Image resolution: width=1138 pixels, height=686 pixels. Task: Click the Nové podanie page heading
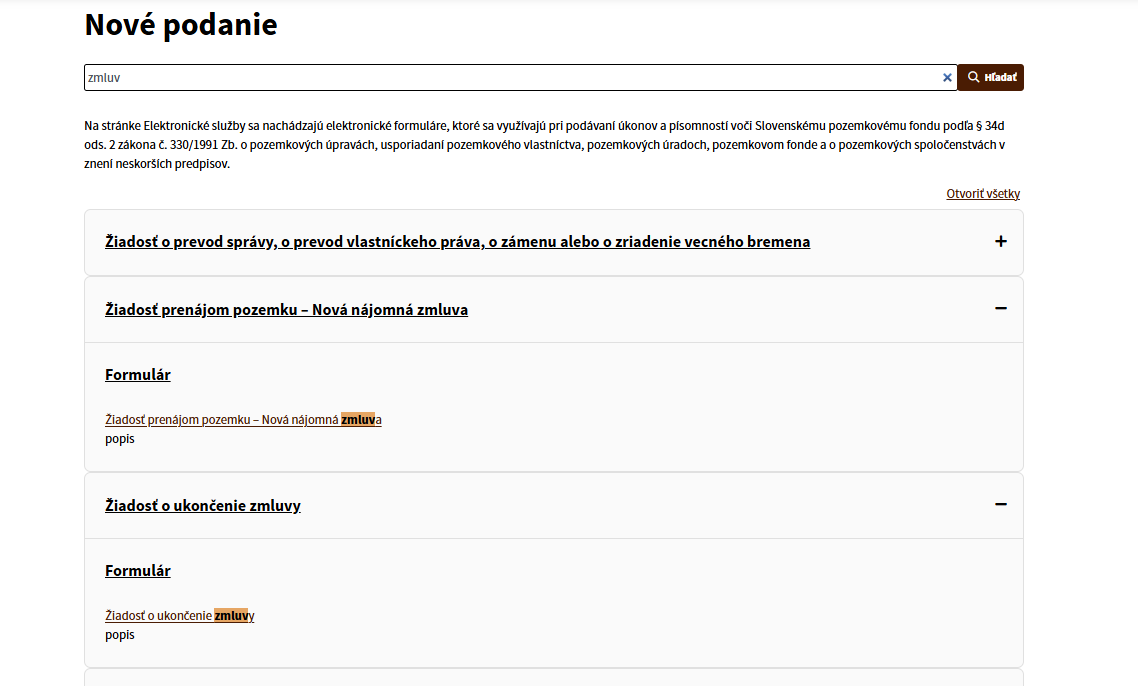(181, 25)
